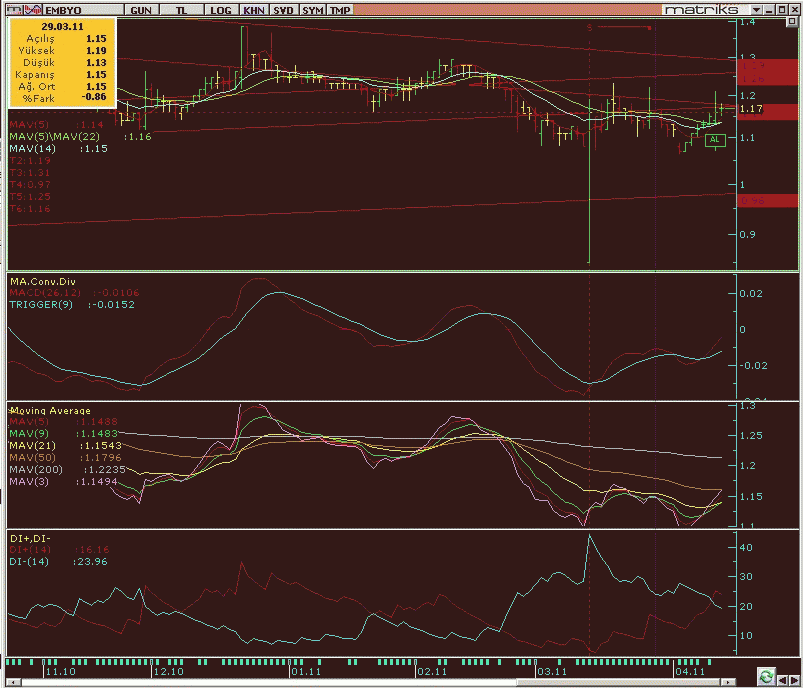Click the AL buy signal marker
803x688 pixels.
715,139
